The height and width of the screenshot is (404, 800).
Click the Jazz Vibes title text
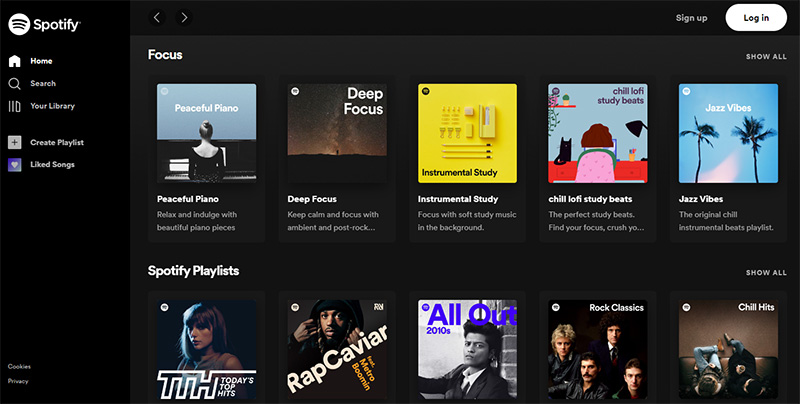tap(701, 199)
